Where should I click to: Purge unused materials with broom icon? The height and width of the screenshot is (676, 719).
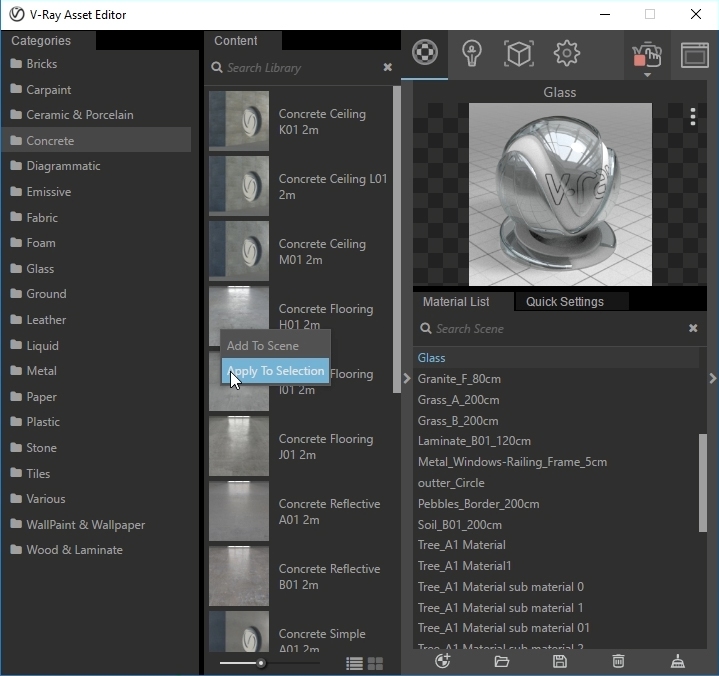point(677,661)
